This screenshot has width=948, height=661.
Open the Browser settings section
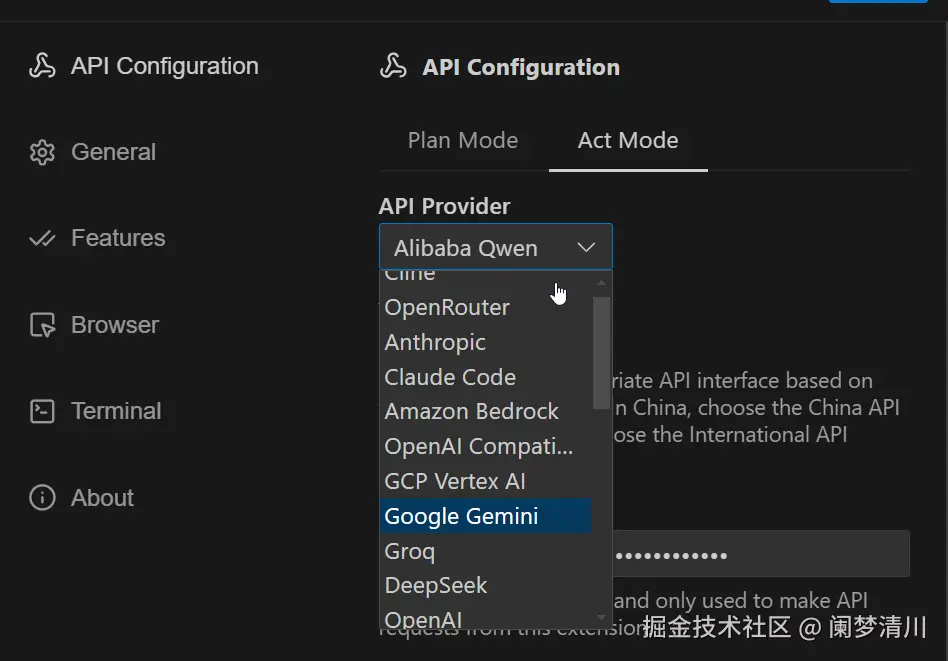[94, 325]
